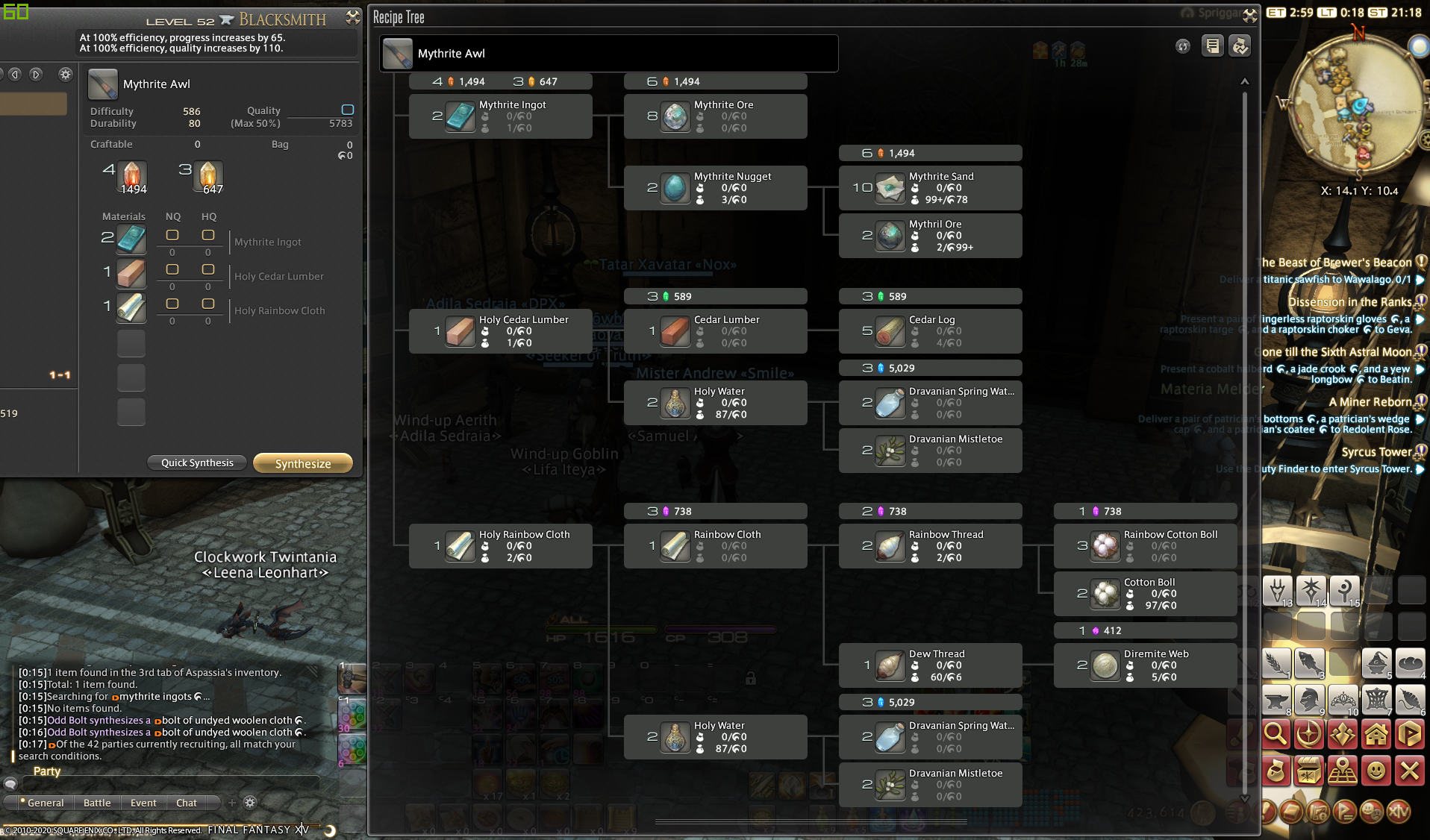Click the red X hotbar icon
Image resolution: width=1430 pixels, height=840 pixels.
1410,771
